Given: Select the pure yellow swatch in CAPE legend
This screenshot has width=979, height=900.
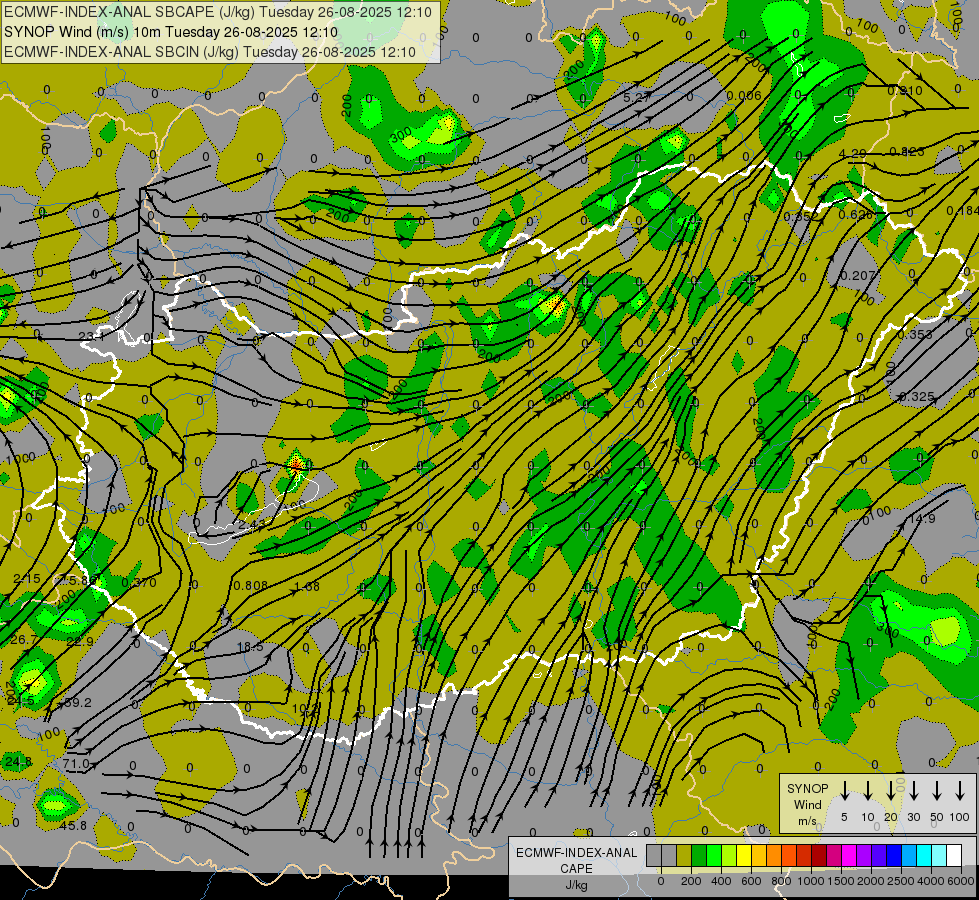Looking at the screenshot, I should (744, 855).
